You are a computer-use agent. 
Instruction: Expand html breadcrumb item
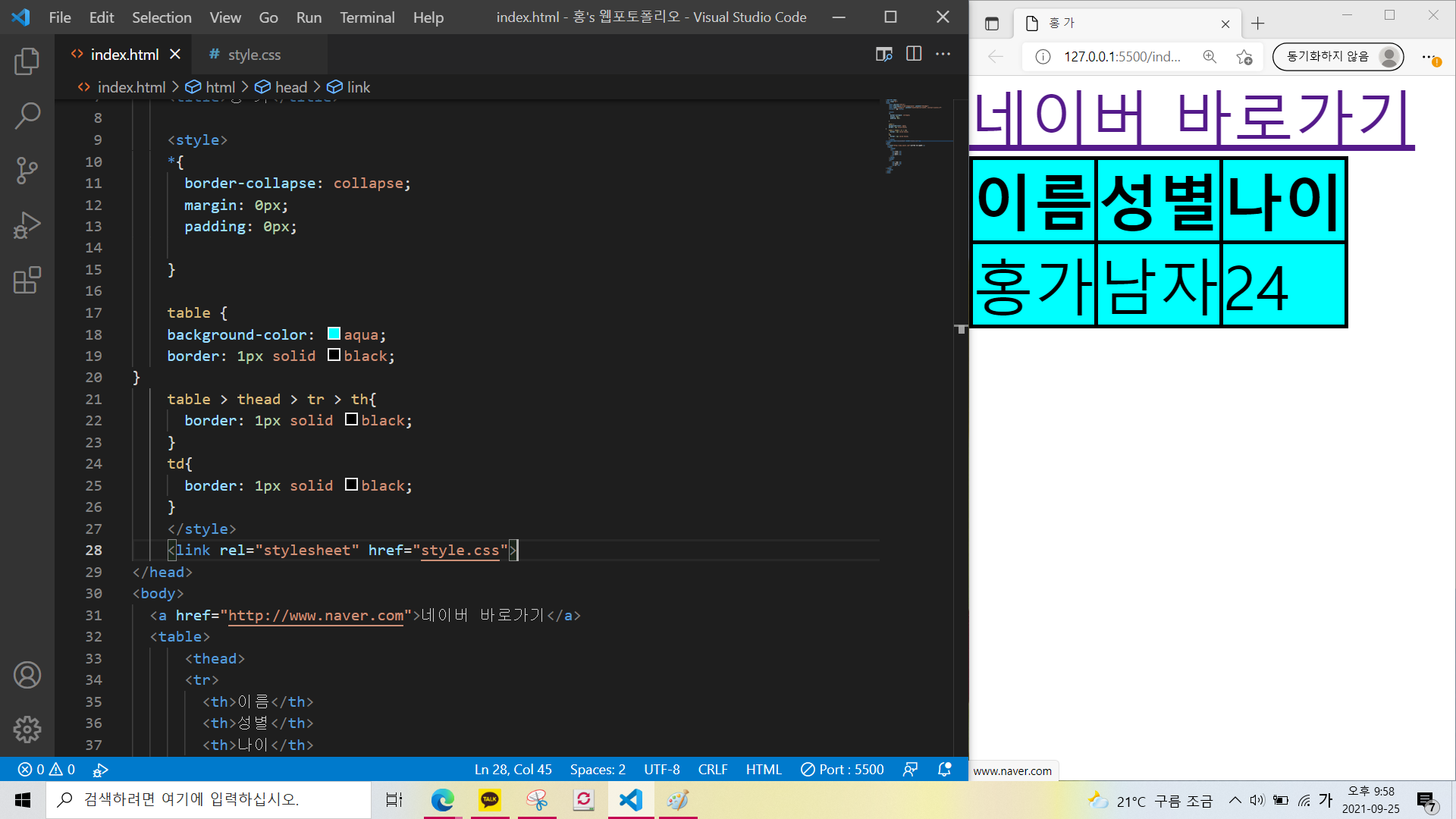[211, 87]
